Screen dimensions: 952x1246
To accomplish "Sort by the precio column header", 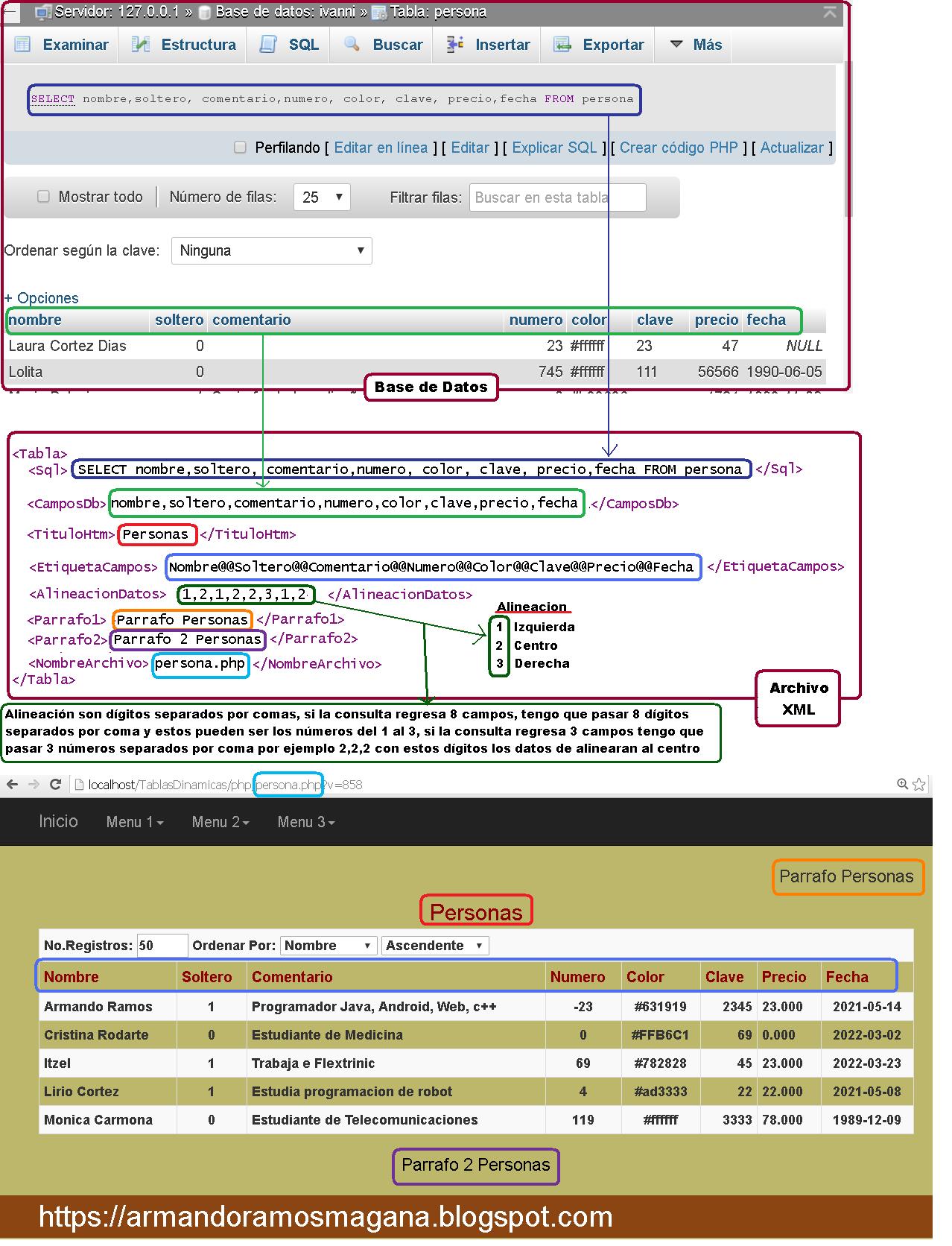I will coord(717,320).
